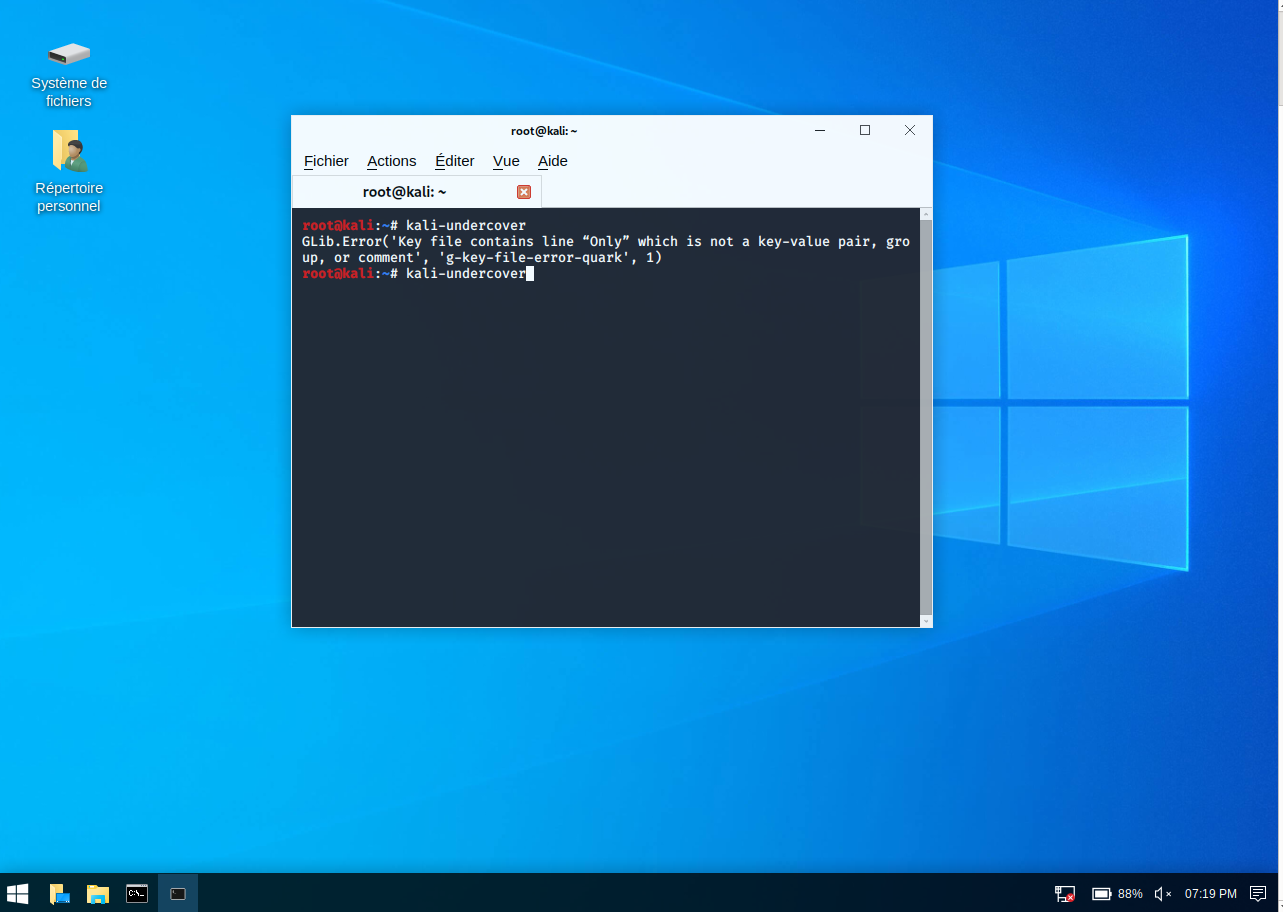Open Système de fichiers desktop icon

[x=69, y=71]
